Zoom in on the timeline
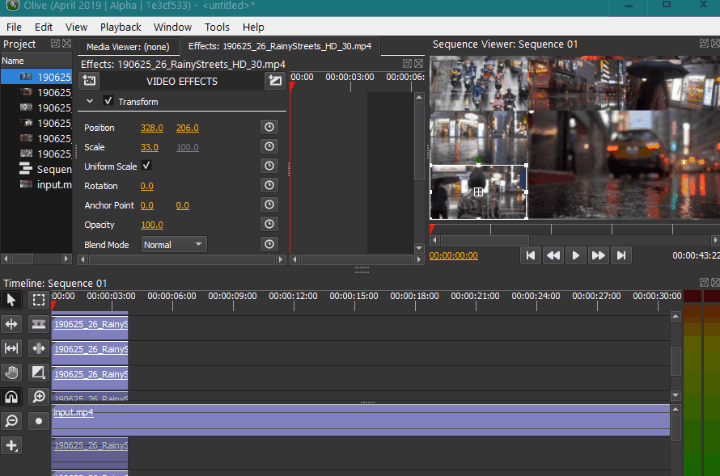This screenshot has height=476, width=720. (38, 397)
